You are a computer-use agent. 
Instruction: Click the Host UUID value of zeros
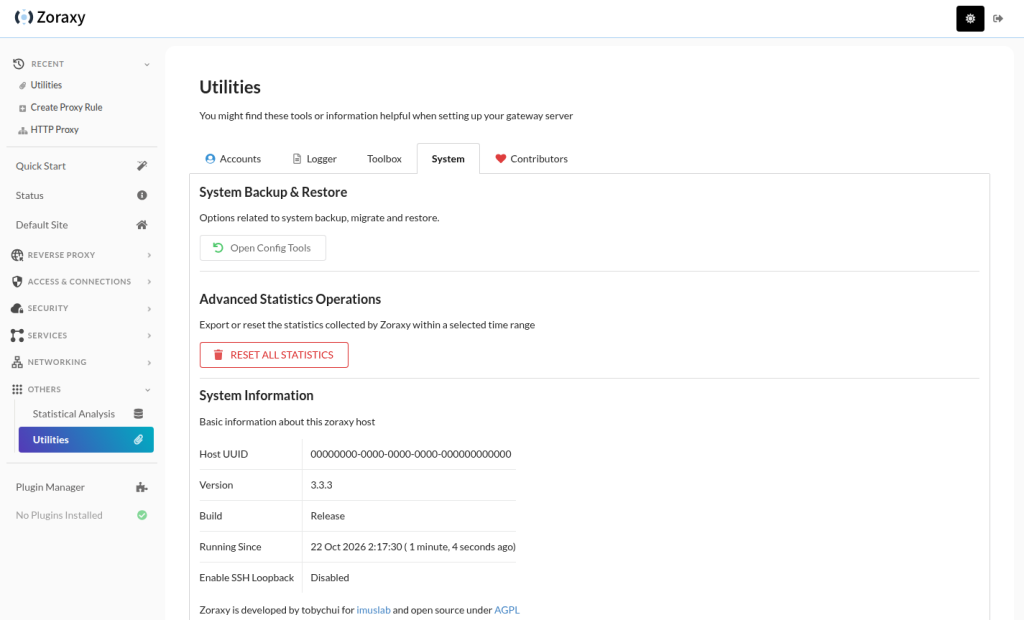[x=411, y=454]
